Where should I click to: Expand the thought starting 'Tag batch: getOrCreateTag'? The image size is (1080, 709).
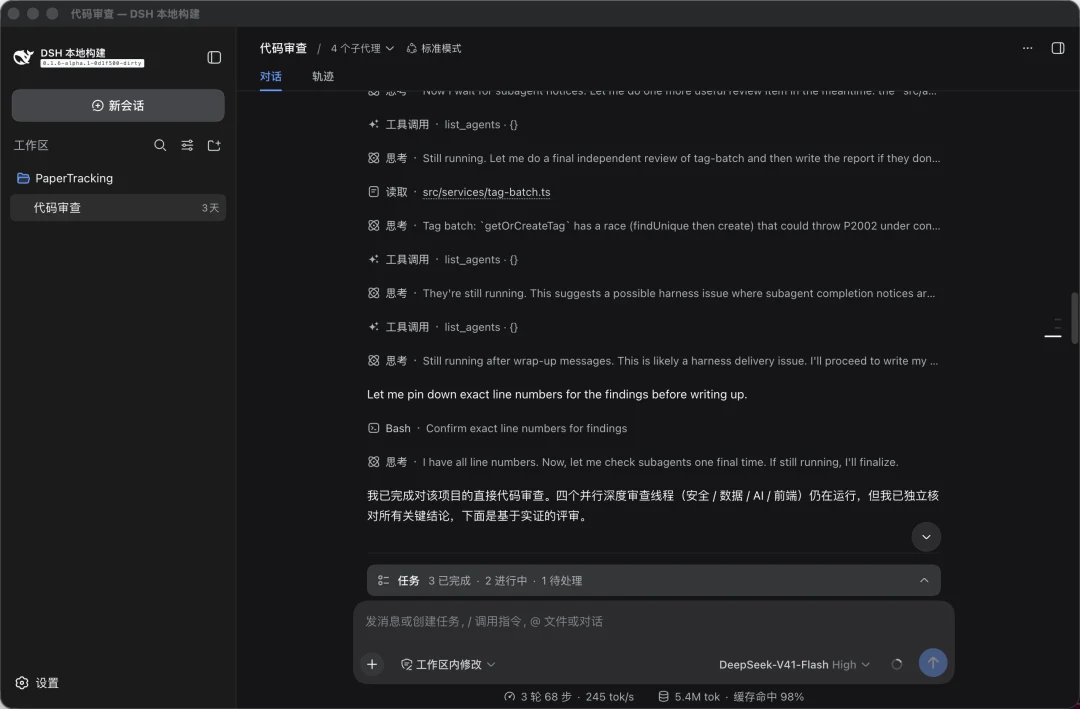pos(654,225)
